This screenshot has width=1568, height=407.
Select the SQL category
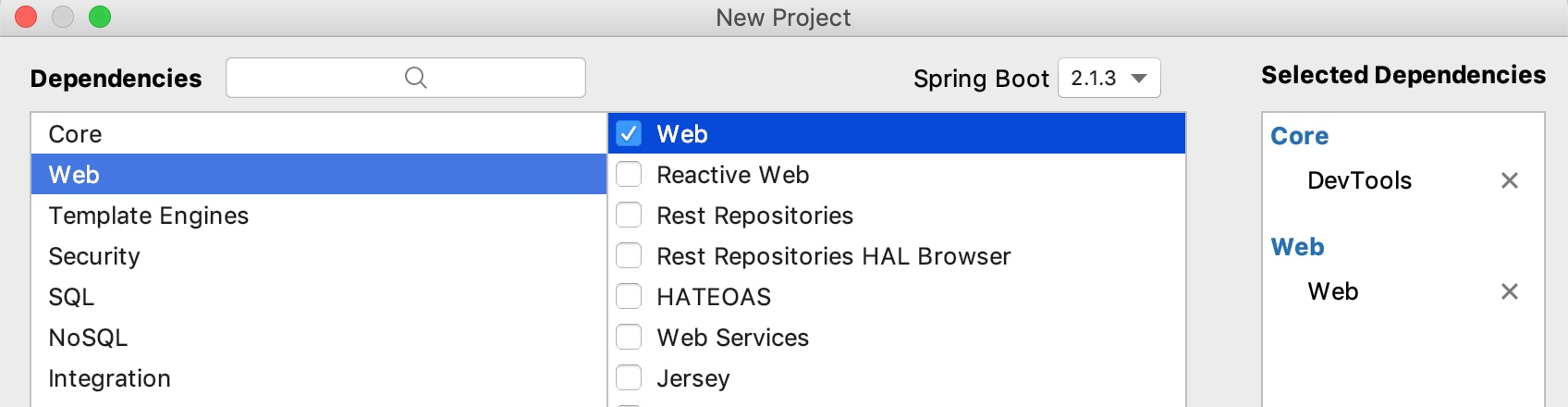point(71,297)
